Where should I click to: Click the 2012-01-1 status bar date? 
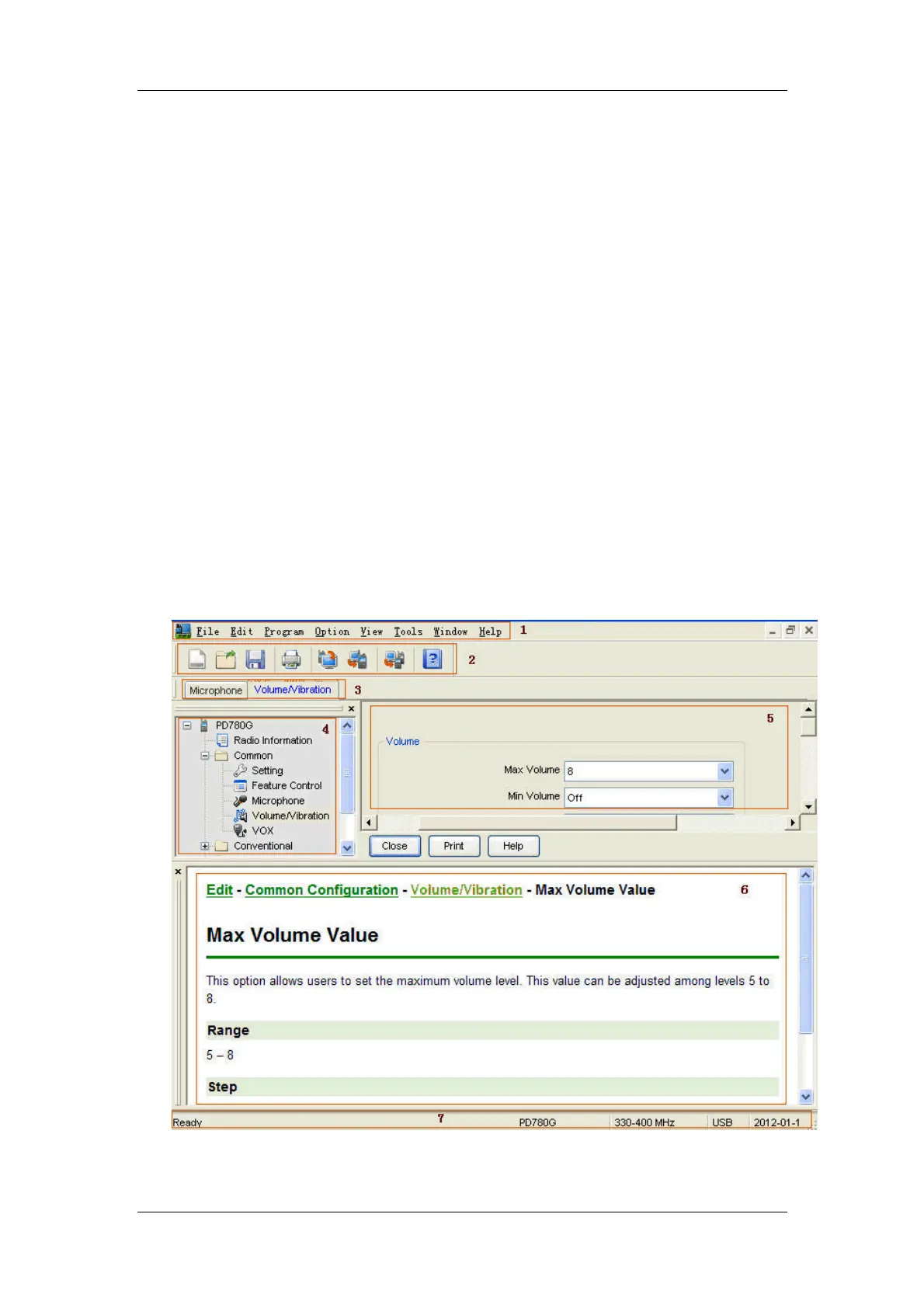click(x=776, y=1122)
